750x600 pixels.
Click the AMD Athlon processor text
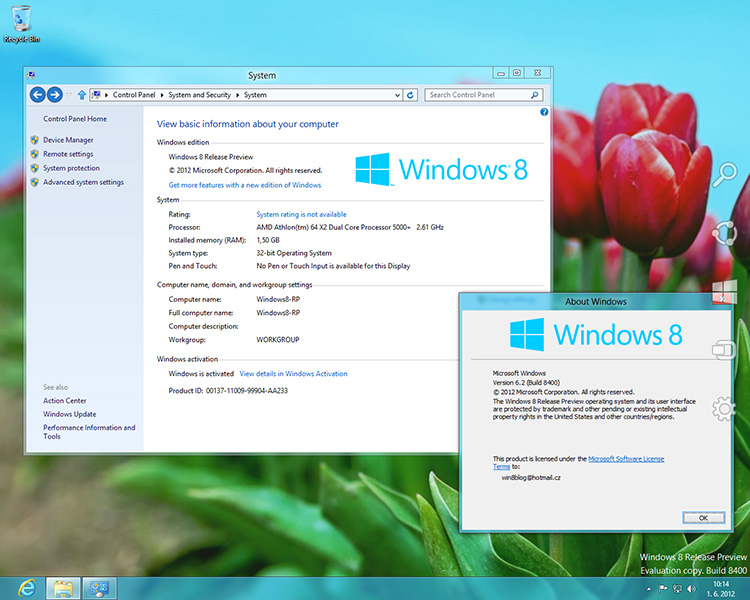[x=350, y=227]
